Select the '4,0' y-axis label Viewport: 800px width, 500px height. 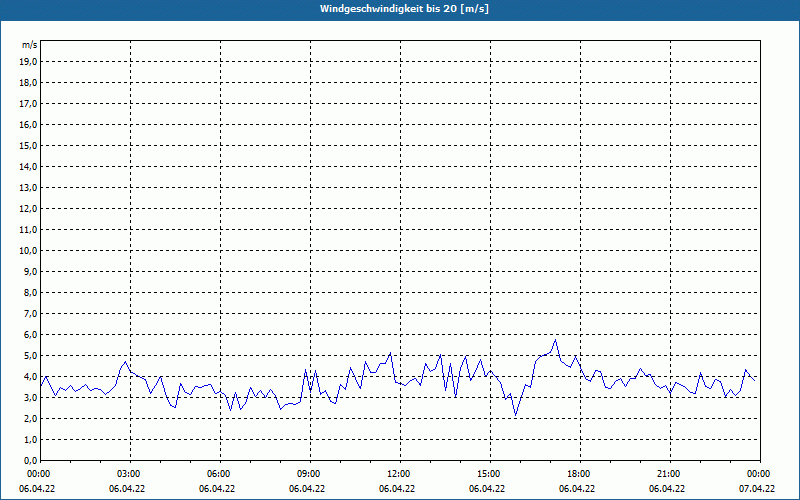click(x=30, y=377)
